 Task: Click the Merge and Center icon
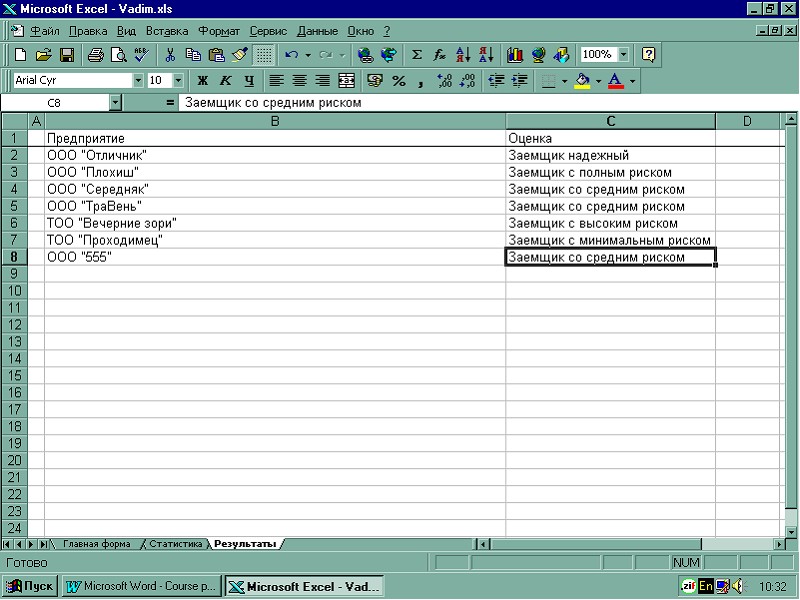click(x=347, y=80)
